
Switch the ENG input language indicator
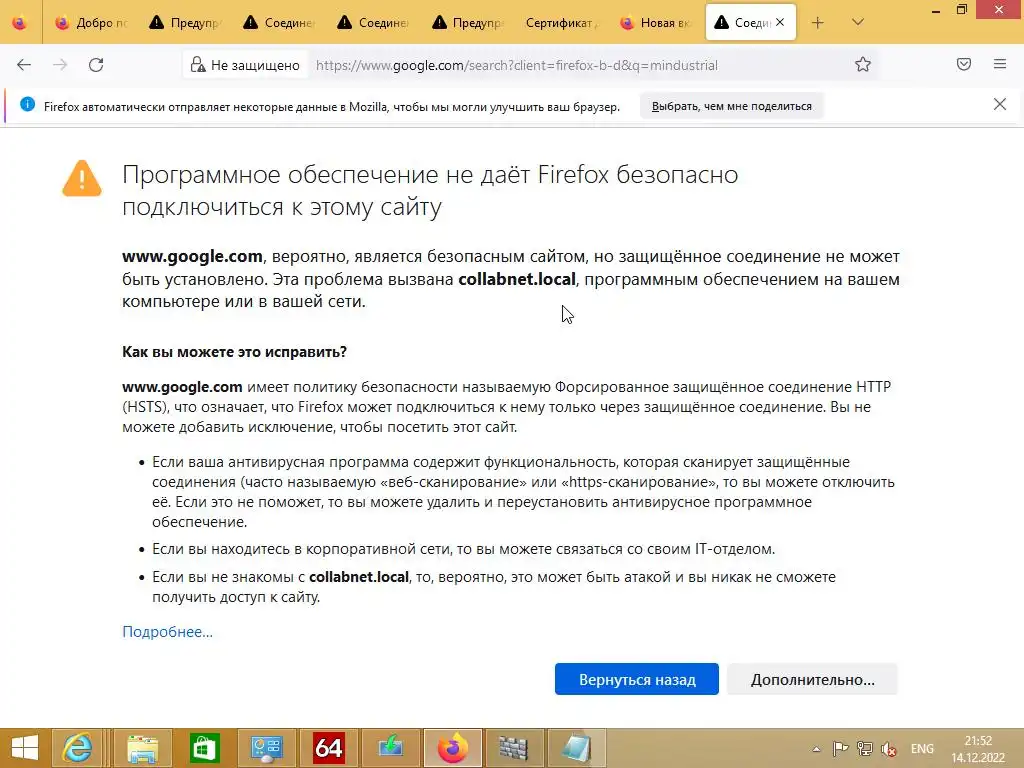coord(922,748)
